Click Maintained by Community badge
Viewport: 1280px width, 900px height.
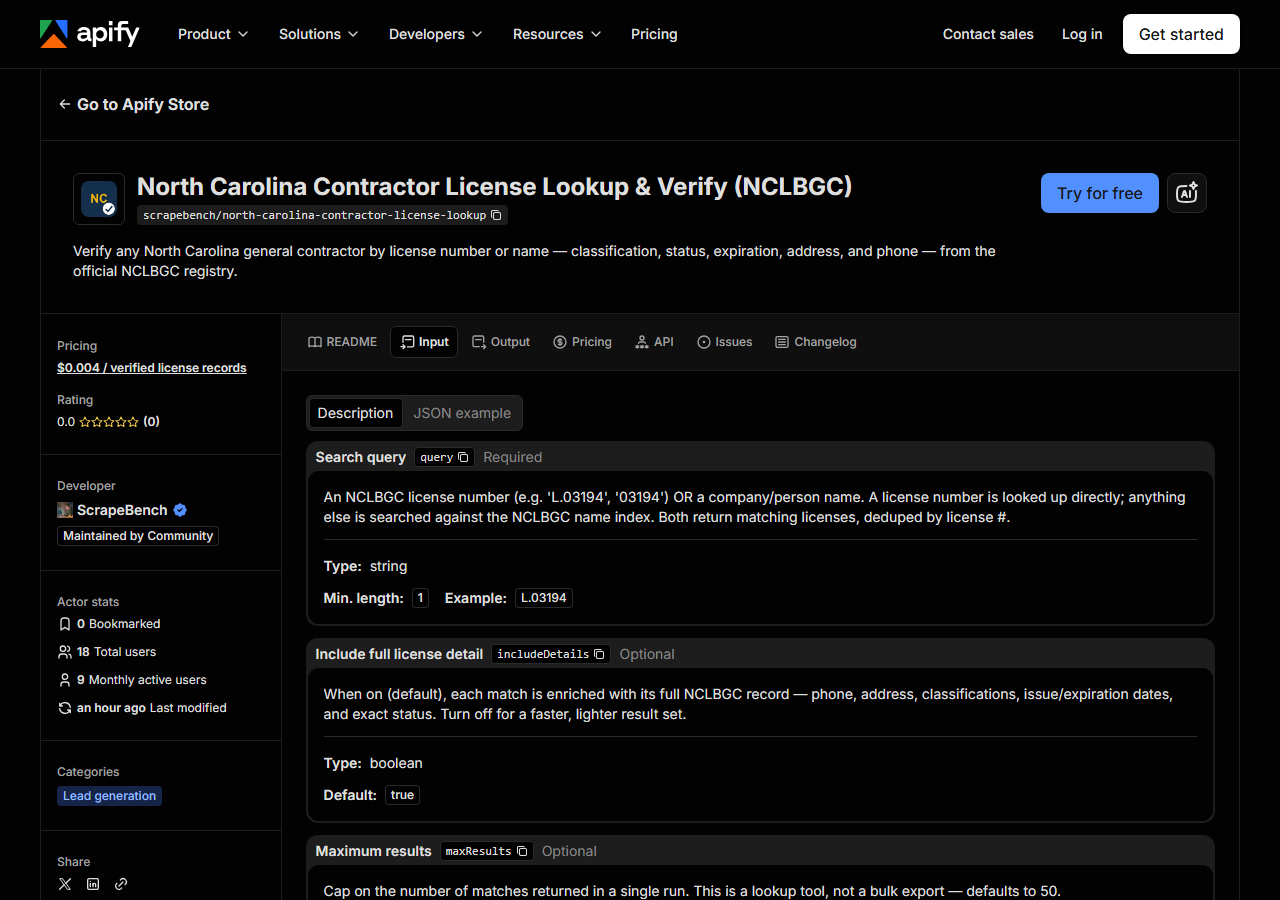(138, 536)
